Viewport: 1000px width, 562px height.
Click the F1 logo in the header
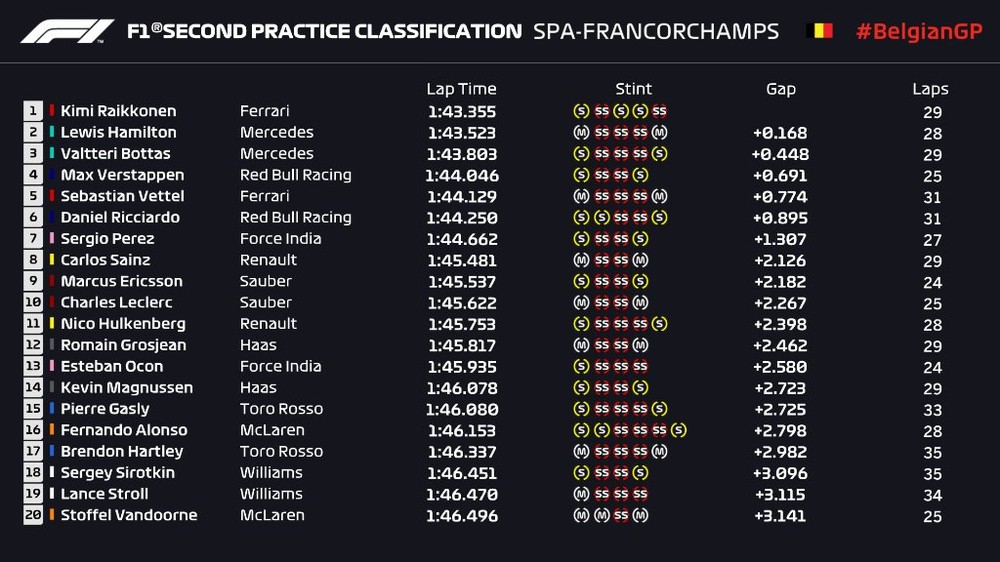(x=67, y=31)
